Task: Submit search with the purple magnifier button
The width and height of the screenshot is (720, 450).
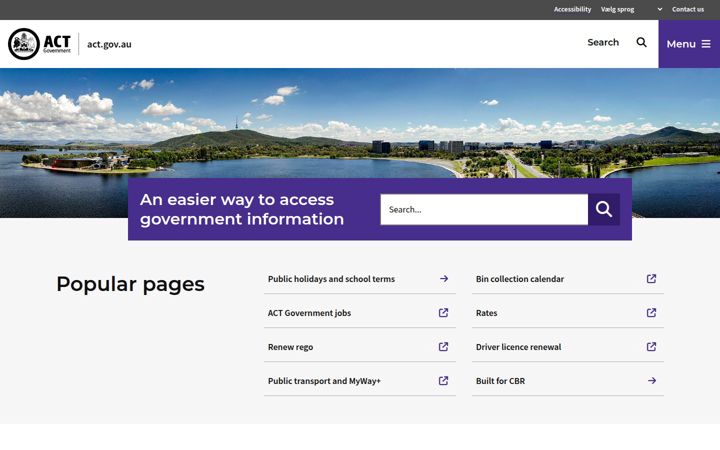Action: click(604, 209)
